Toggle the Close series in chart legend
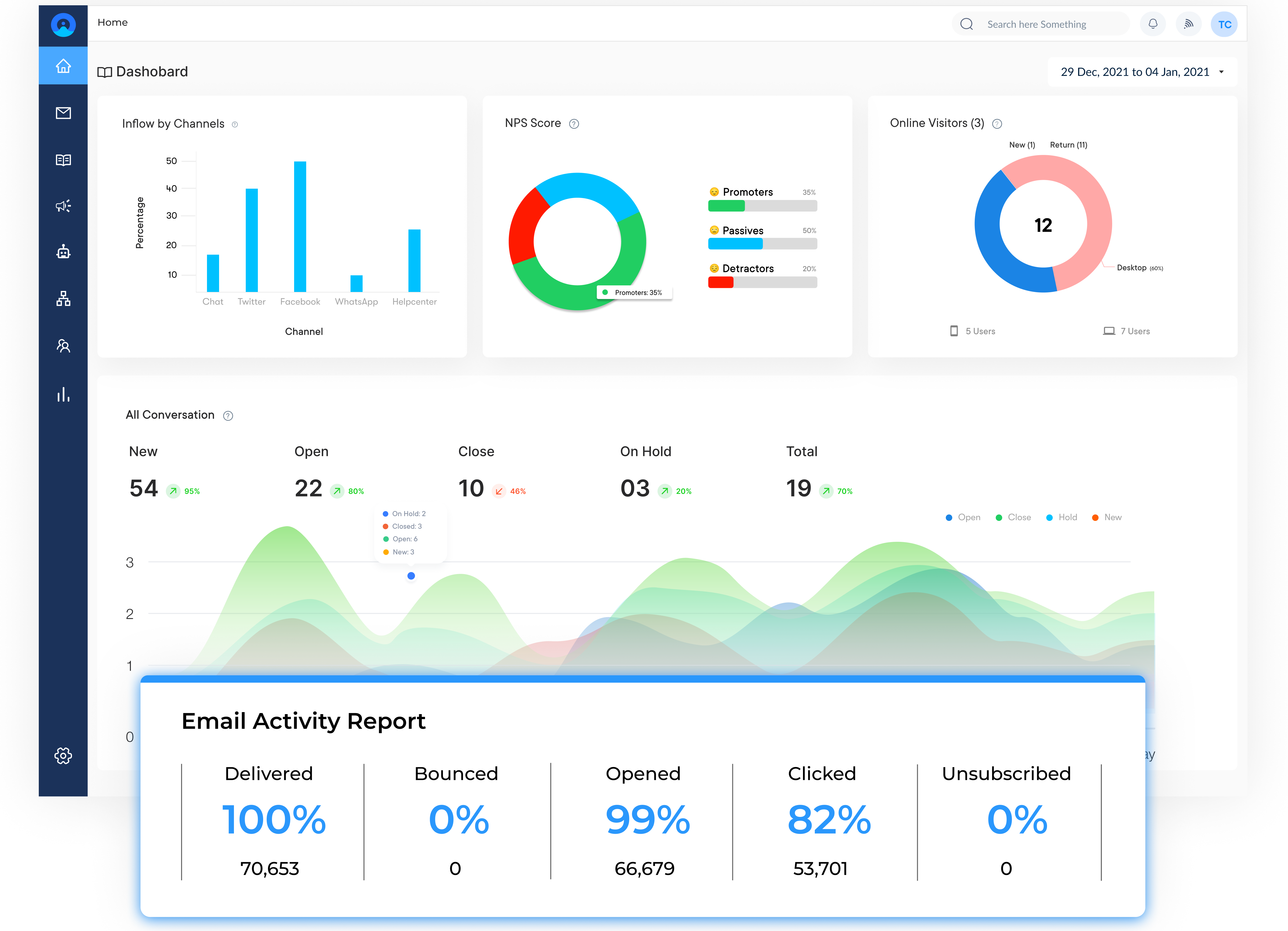Screen dimensions: 1288x931 (1014, 517)
